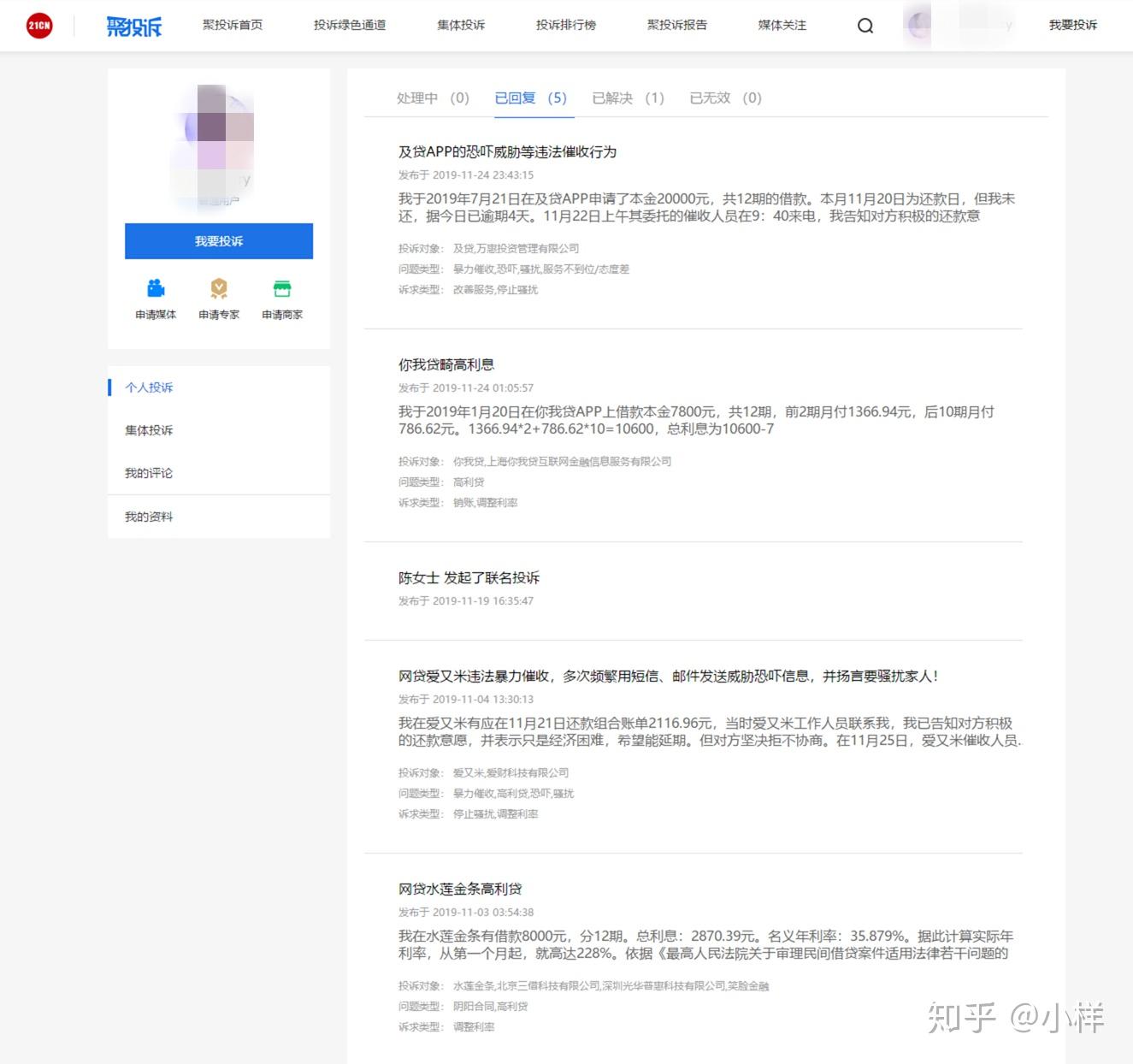Click timestamp 2019-11-04 13:30:13

point(483,700)
